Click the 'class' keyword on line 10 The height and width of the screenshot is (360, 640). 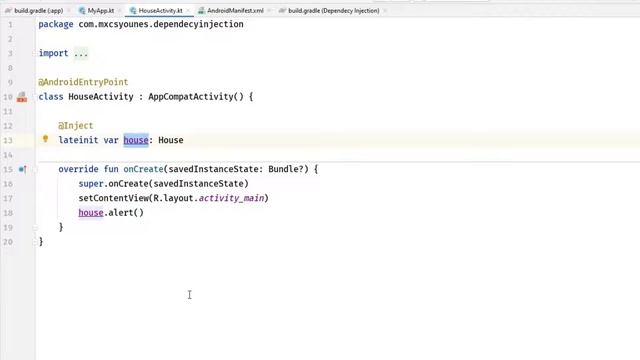click(x=51, y=97)
